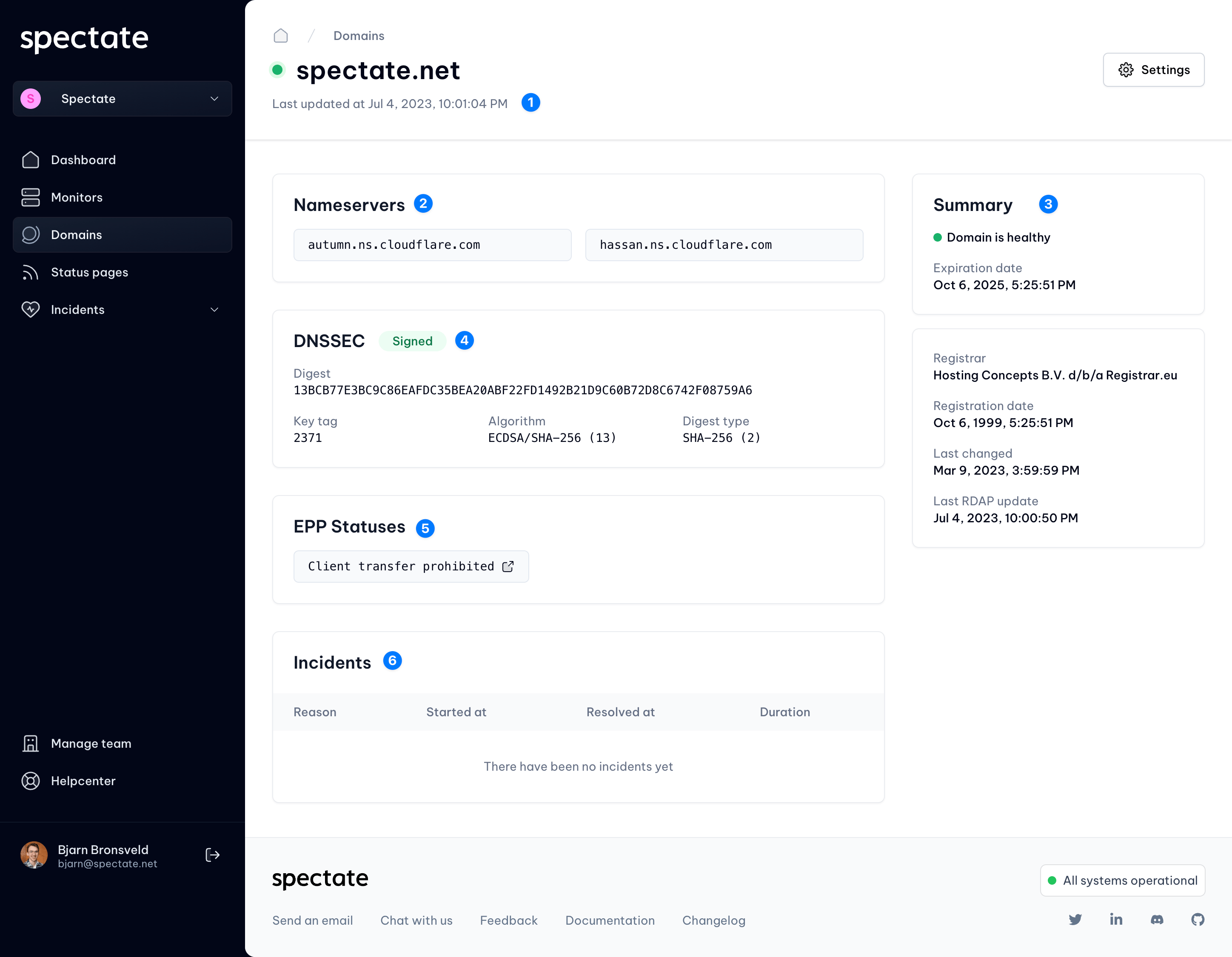This screenshot has width=1232, height=957.
Task: Click the spectate.net domain title
Action: coord(378,71)
